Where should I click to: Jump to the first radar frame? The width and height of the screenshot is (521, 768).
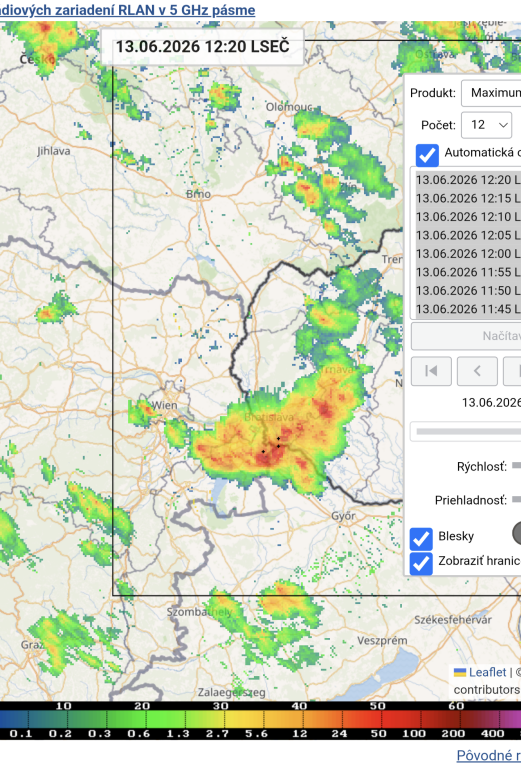431,371
